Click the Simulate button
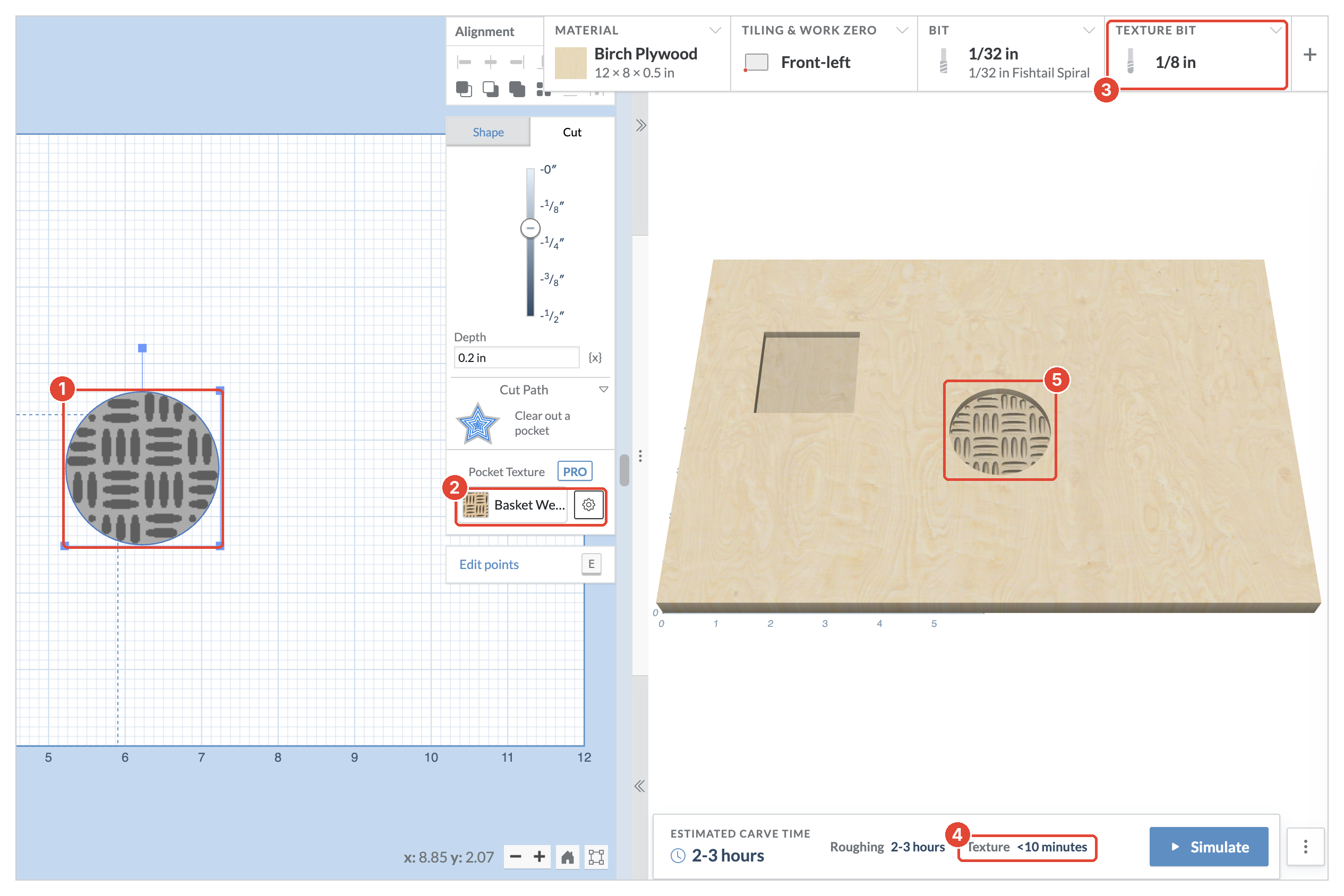This screenshot has height=896, width=1344. [1209, 847]
